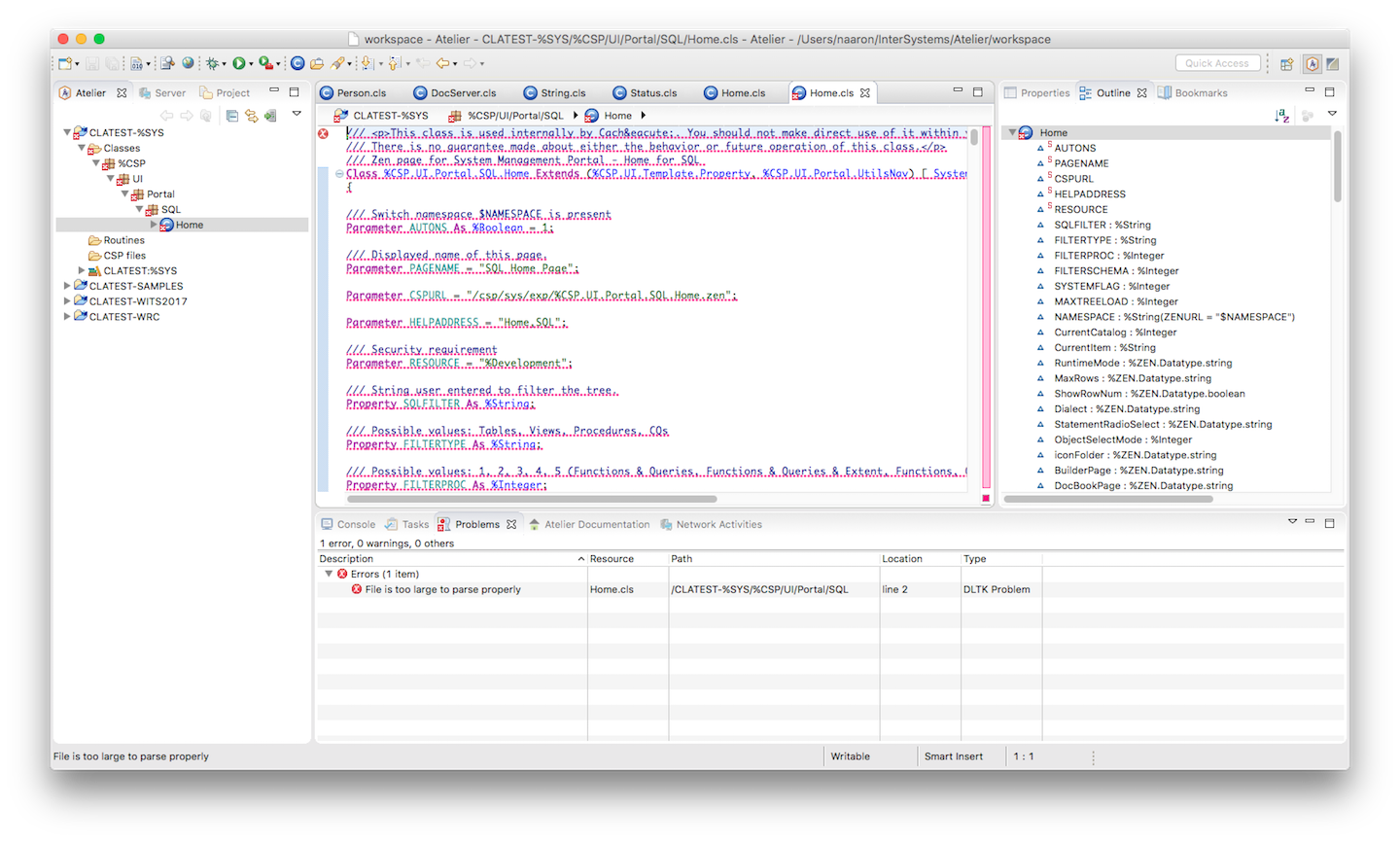Image resolution: width=1400 pixels, height=842 pixels.
Task: Sort the Outline alphabetically
Action: point(1281,115)
